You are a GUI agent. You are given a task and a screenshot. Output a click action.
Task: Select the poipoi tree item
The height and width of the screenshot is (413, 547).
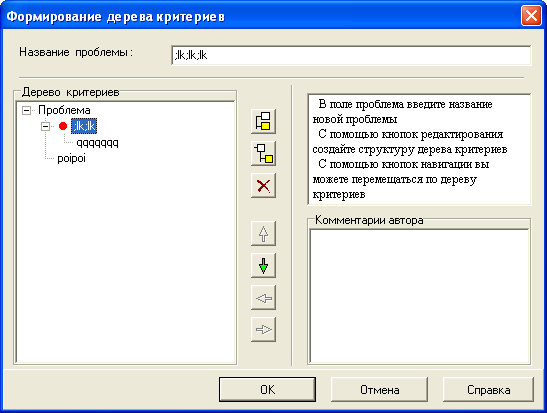72,158
